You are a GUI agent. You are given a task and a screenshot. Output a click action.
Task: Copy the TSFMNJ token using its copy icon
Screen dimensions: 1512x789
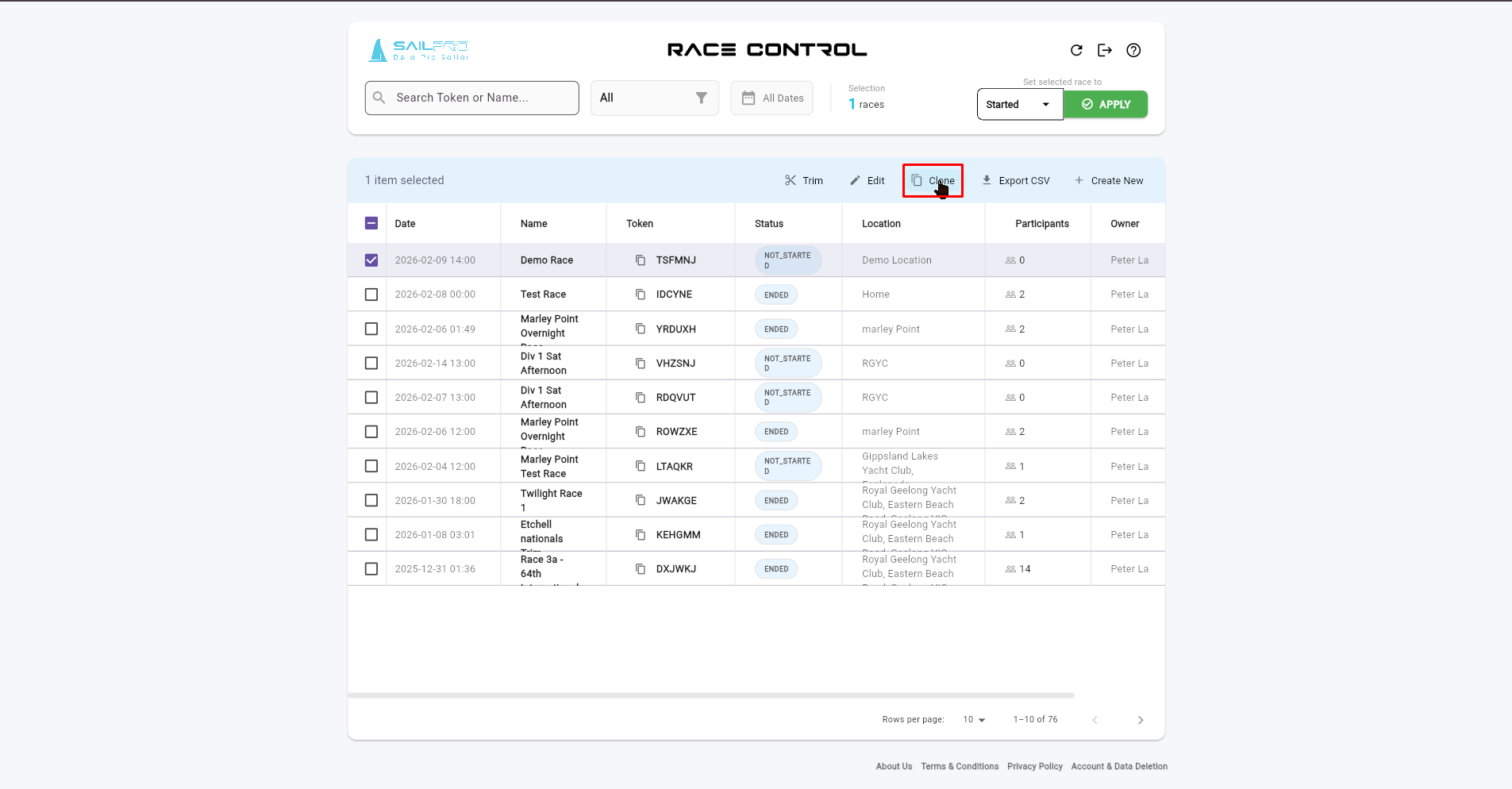641,260
